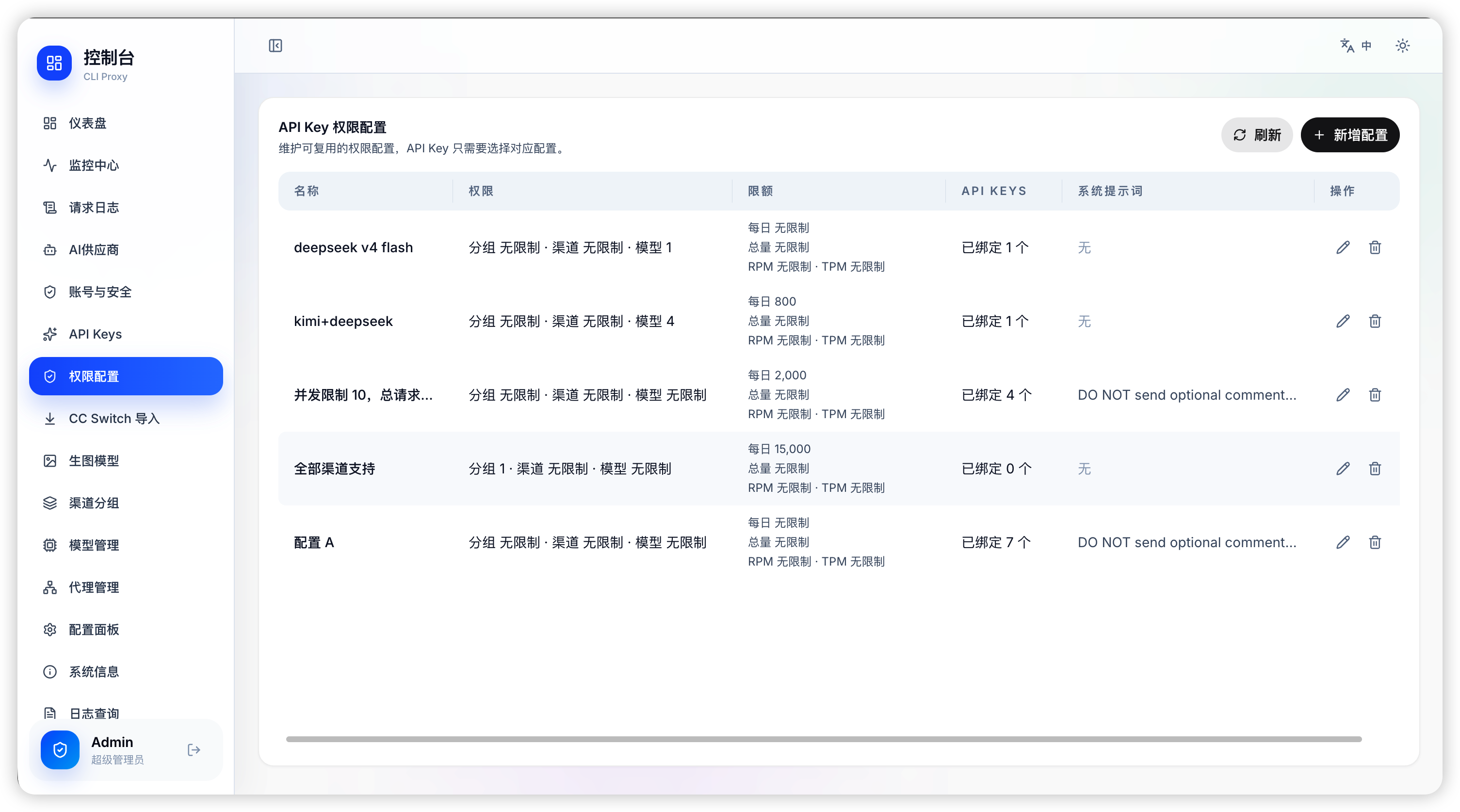Go to 渠道分组 page
This screenshot has height=812, width=1460.
126,503
